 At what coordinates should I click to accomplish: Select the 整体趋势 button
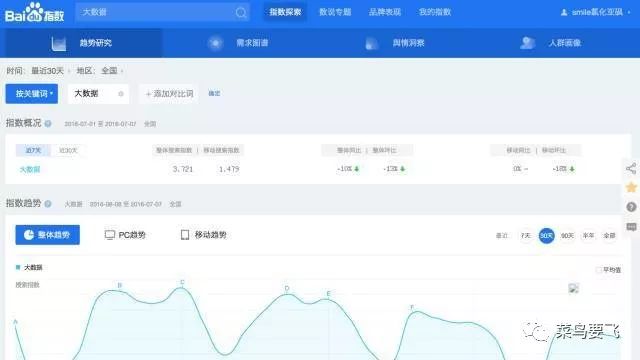click(x=48, y=235)
